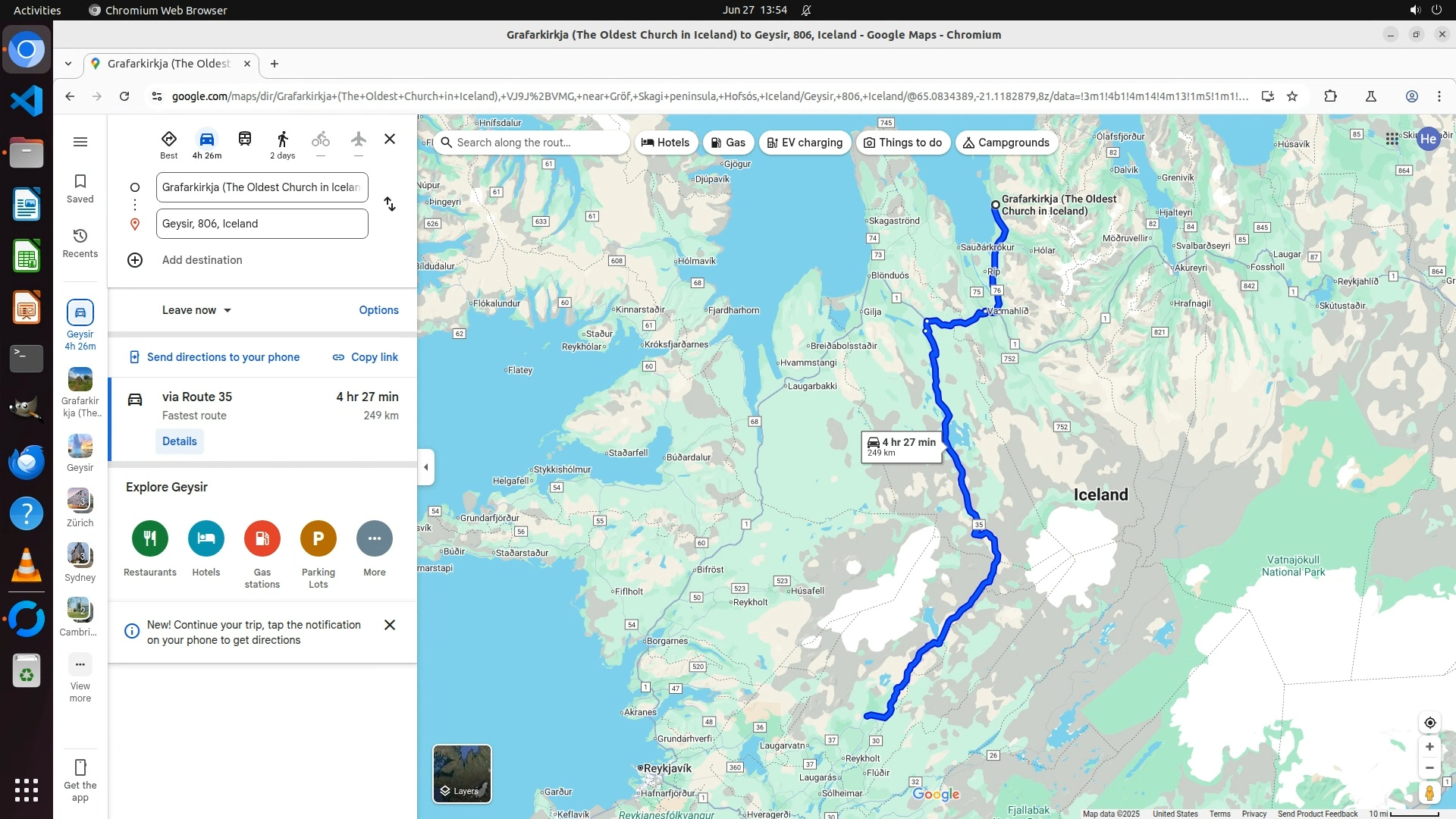Toggle the Hotels filter chip on map
The width and height of the screenshot is (1456, 819).
click(665, 143)
